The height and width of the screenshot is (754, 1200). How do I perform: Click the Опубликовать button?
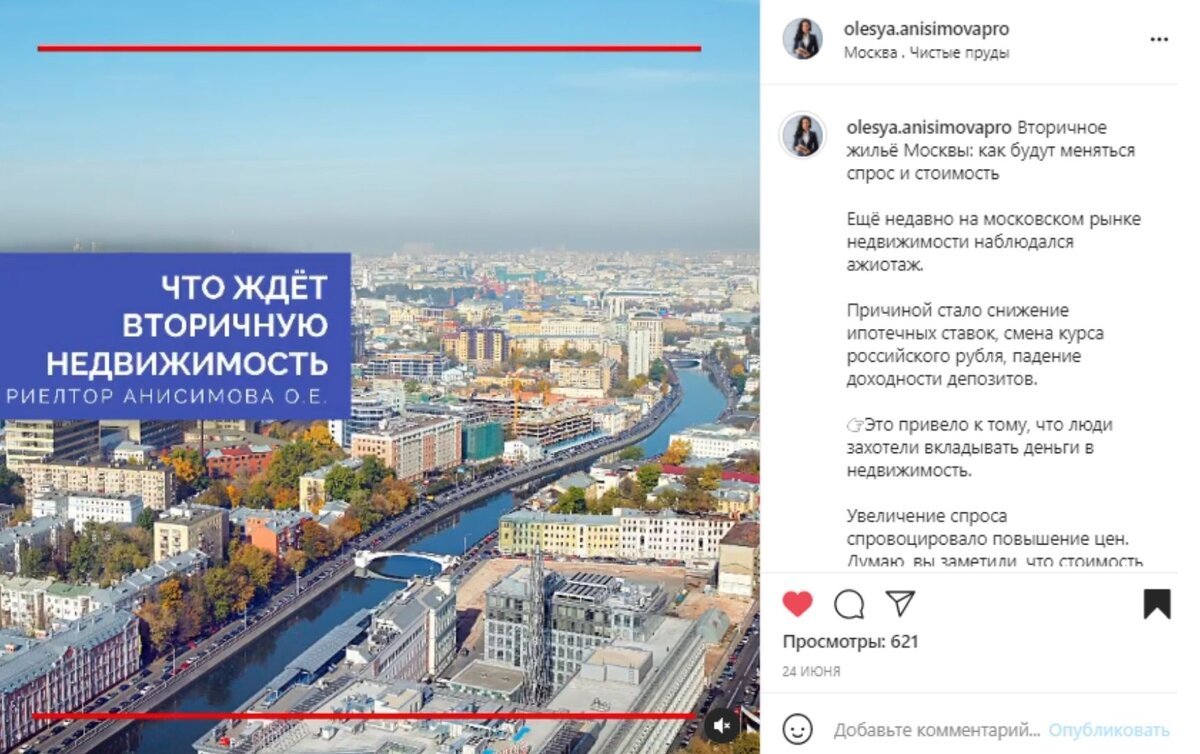[x=1109, y=730]
